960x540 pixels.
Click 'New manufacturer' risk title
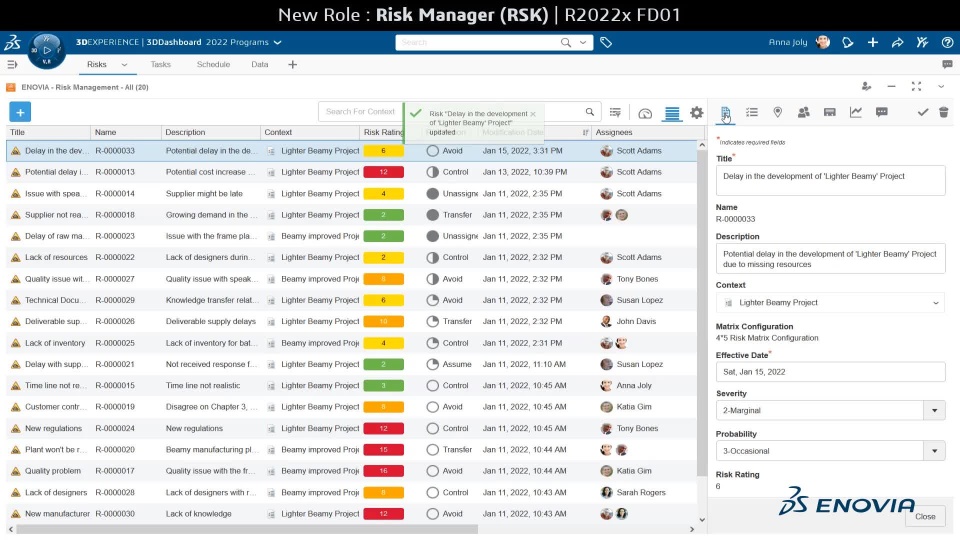(x=57, y=514)
